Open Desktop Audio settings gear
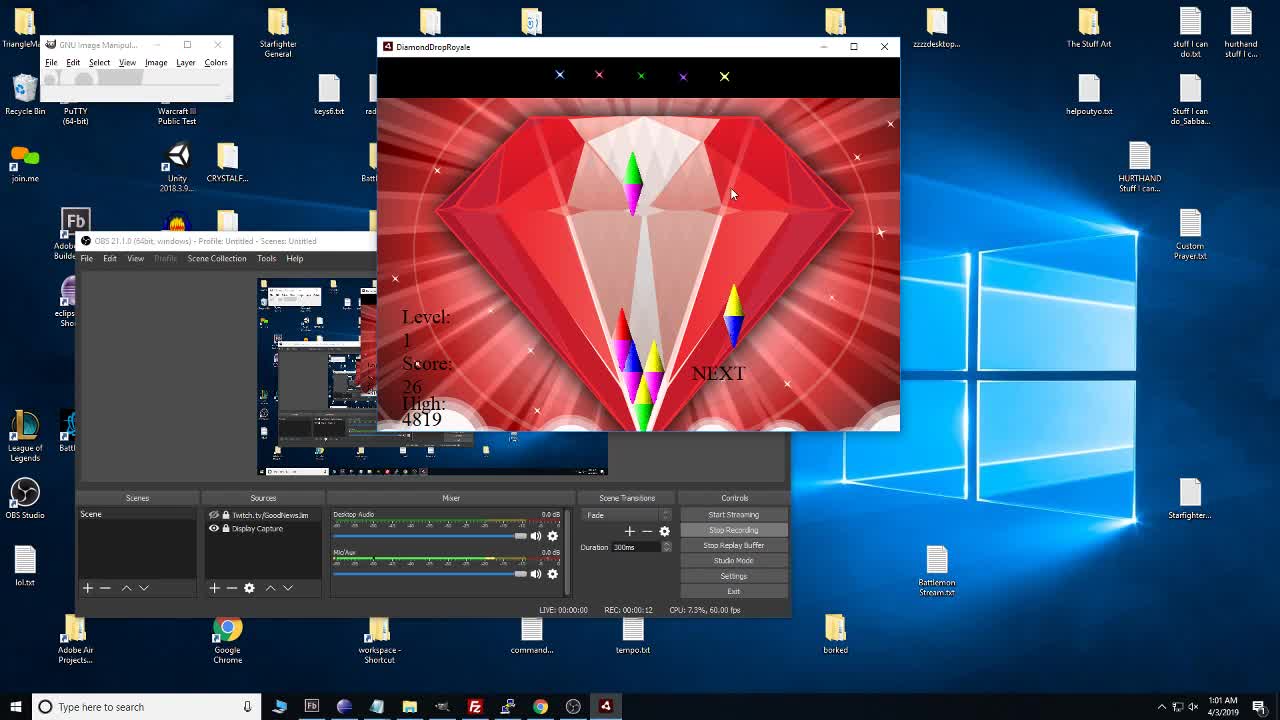The width and height of the screenshot is (1280, 720). 552,536
